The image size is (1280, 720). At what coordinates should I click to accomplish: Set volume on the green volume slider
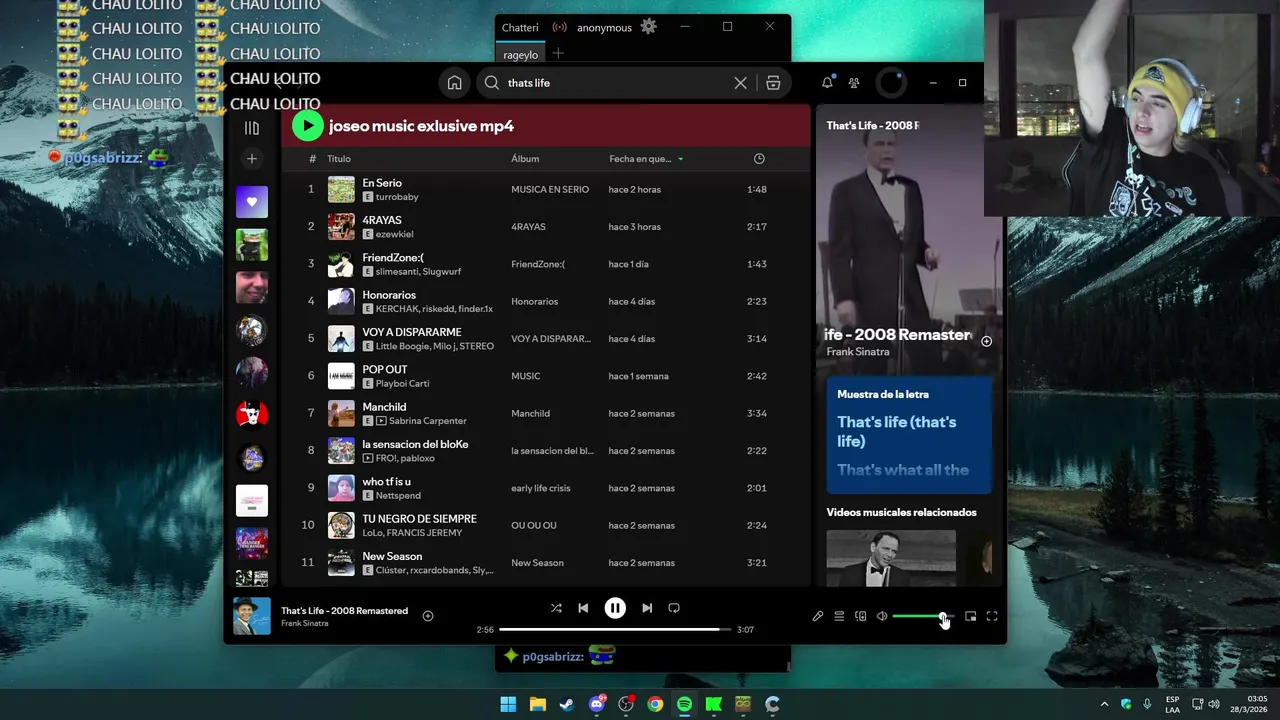tap(922, 616)
